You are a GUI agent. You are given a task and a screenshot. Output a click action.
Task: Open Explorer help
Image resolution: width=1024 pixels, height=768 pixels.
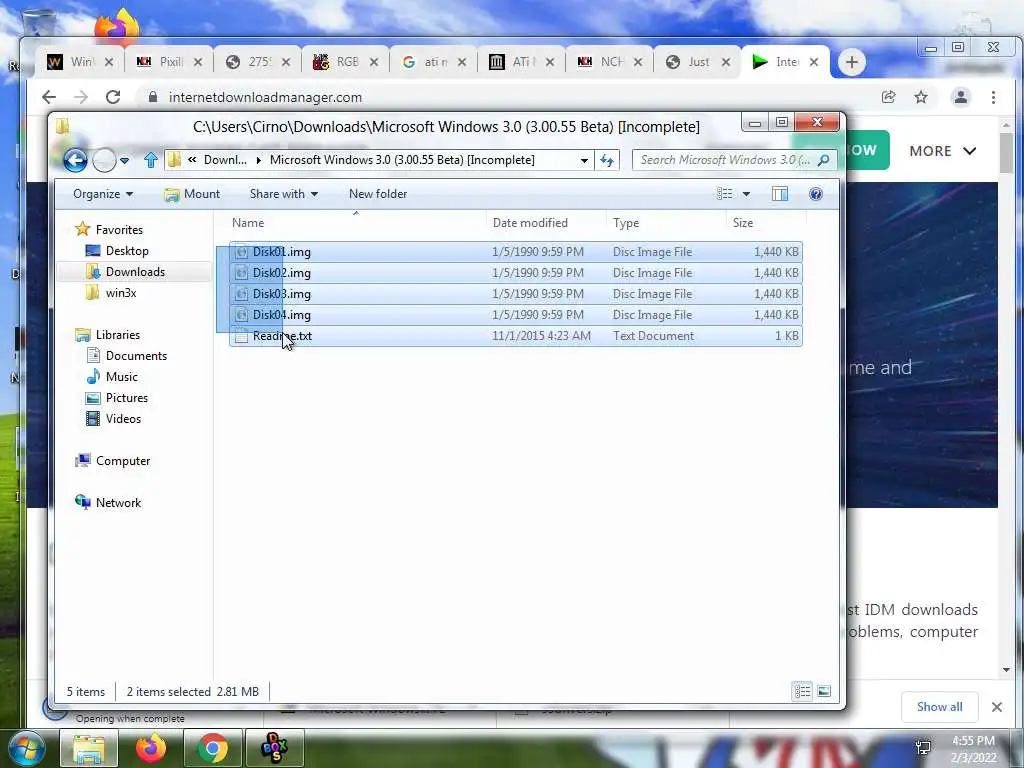(x=816, y=194)
